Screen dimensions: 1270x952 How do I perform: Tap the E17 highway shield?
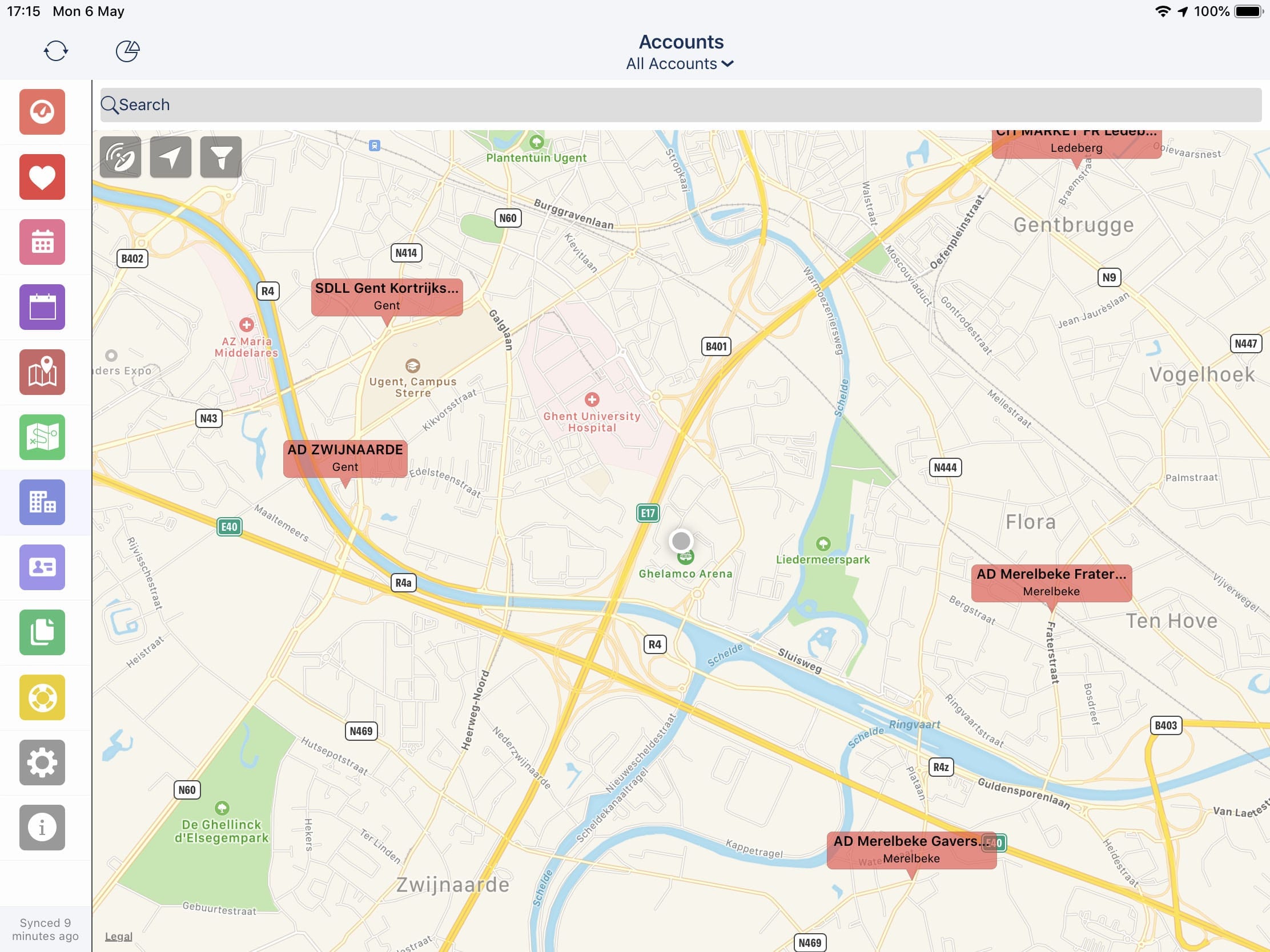pos(648,513)
